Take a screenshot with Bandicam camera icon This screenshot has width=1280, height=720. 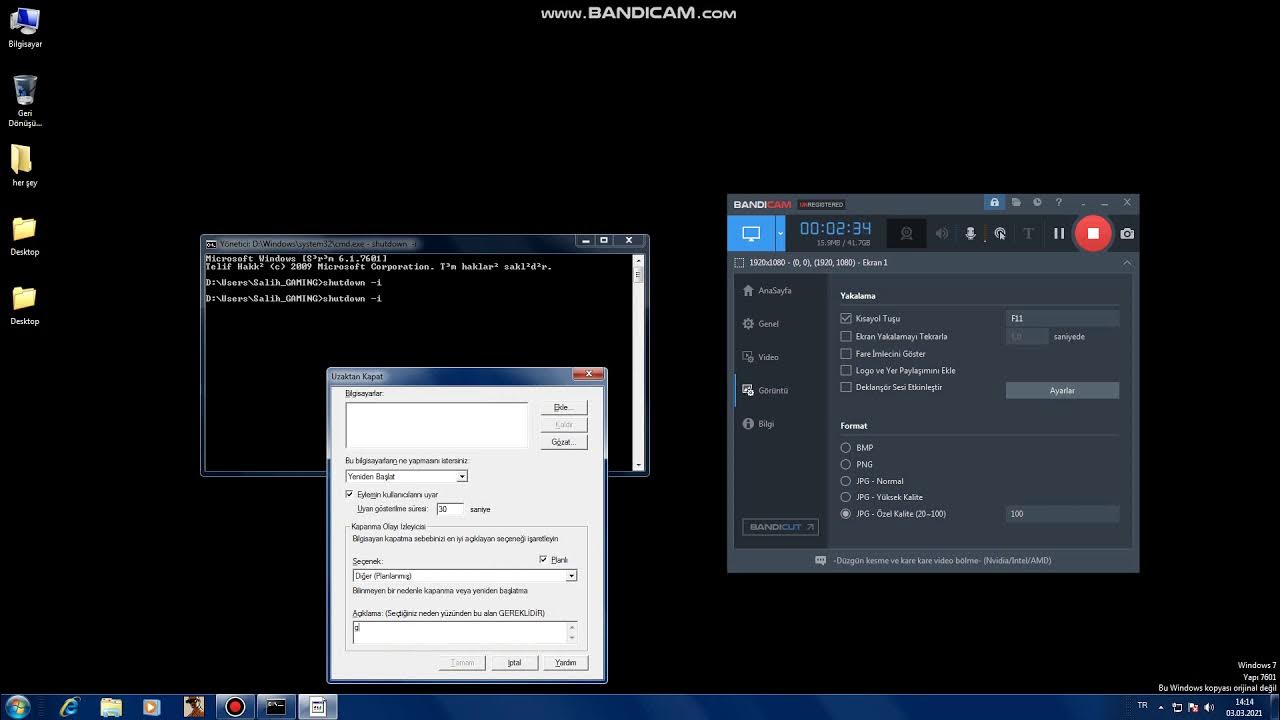1127,233
